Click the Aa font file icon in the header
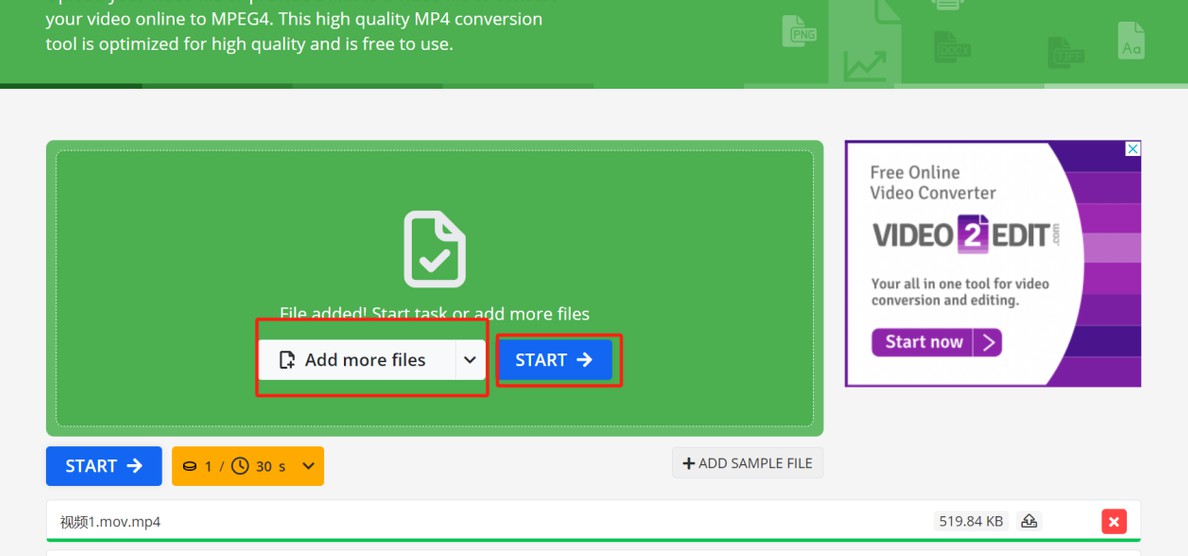1188x556 pixels. (1131, 41)
